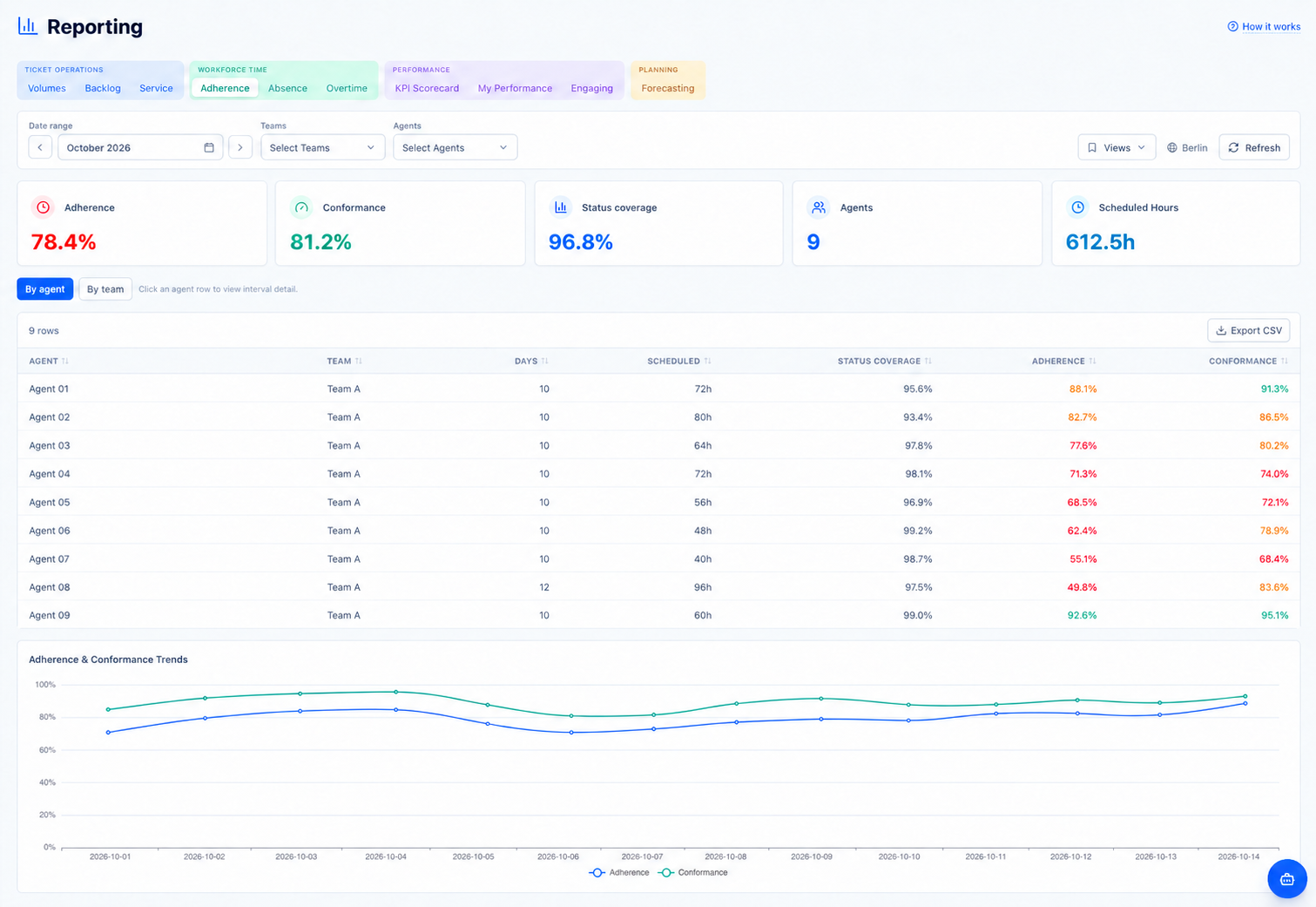The height and width of the screenshot is (907, 1316).
Task: Sort by Adherence column
Action: pos(1063,361)
